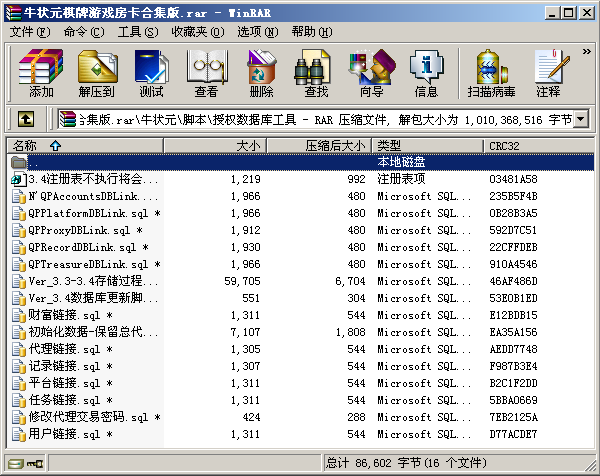Run the Test (测试) archive tool
The height and width of the screenshot is (476, 600).
pos(151,73)
